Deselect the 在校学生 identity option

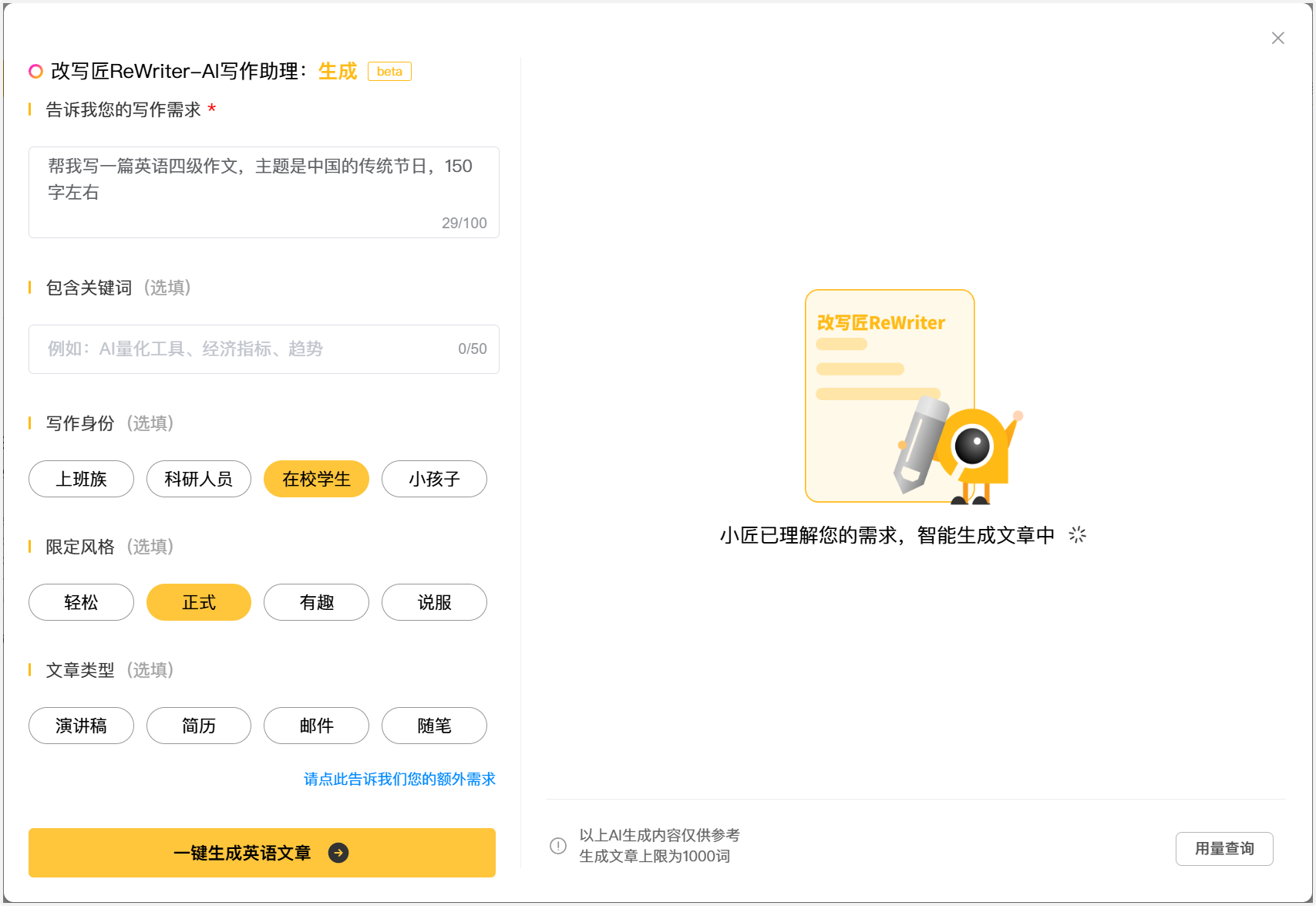click(x=316, y=479)
